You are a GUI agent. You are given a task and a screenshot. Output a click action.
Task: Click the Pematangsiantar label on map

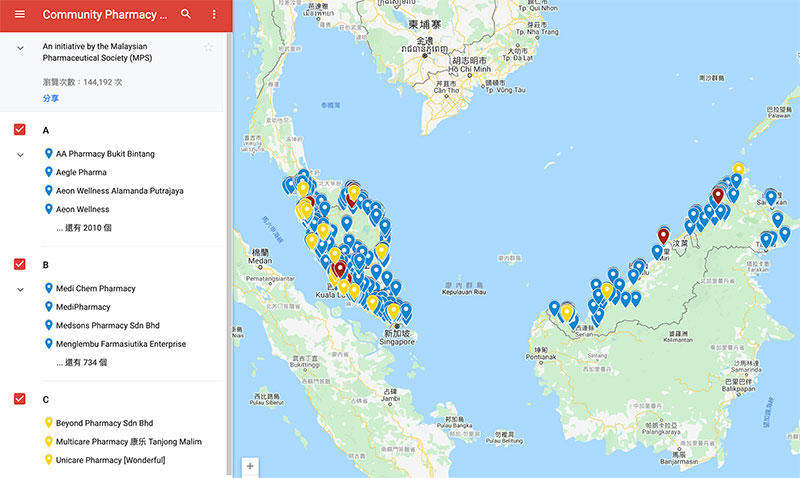pos(270,279)
